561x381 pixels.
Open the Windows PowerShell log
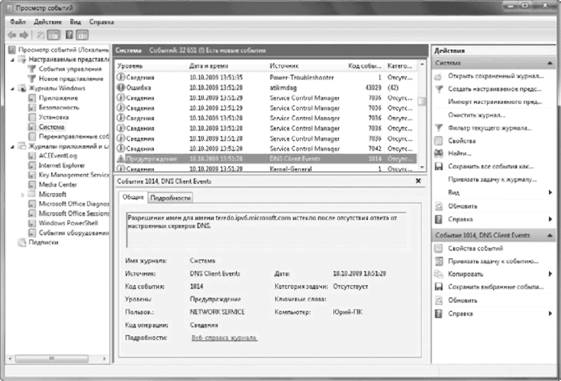[x=68, y=223]
